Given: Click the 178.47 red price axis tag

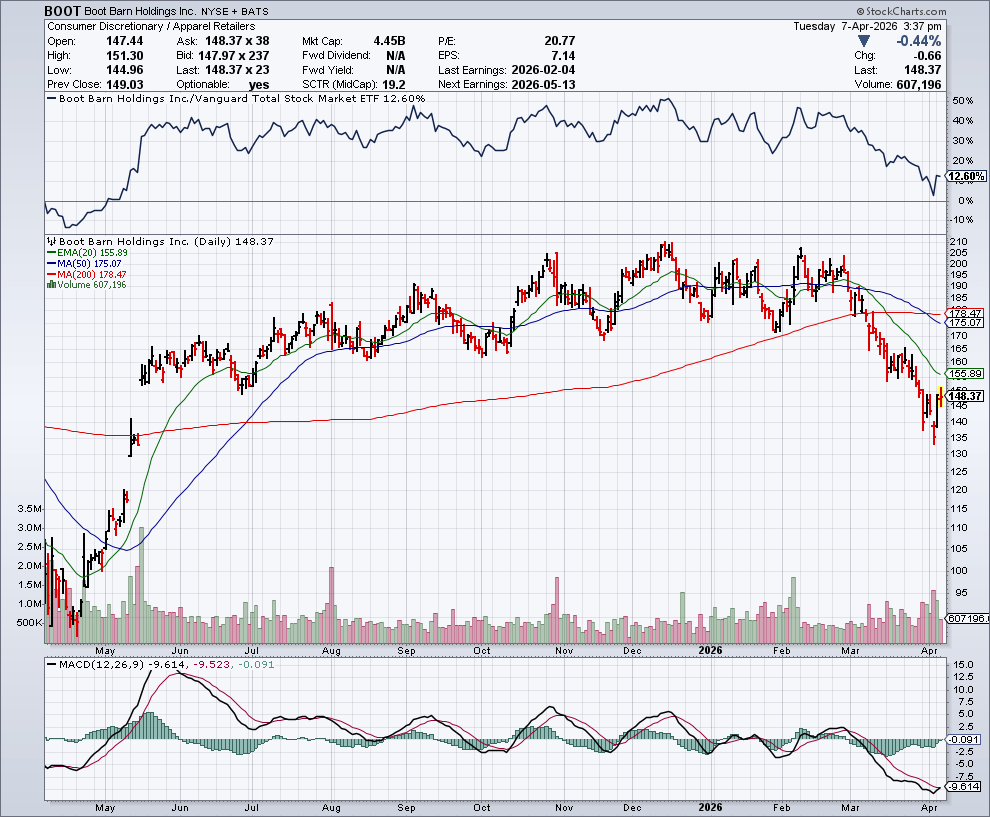Looking at the screenshot, I should pyautogui.click(x=965, y=313).
